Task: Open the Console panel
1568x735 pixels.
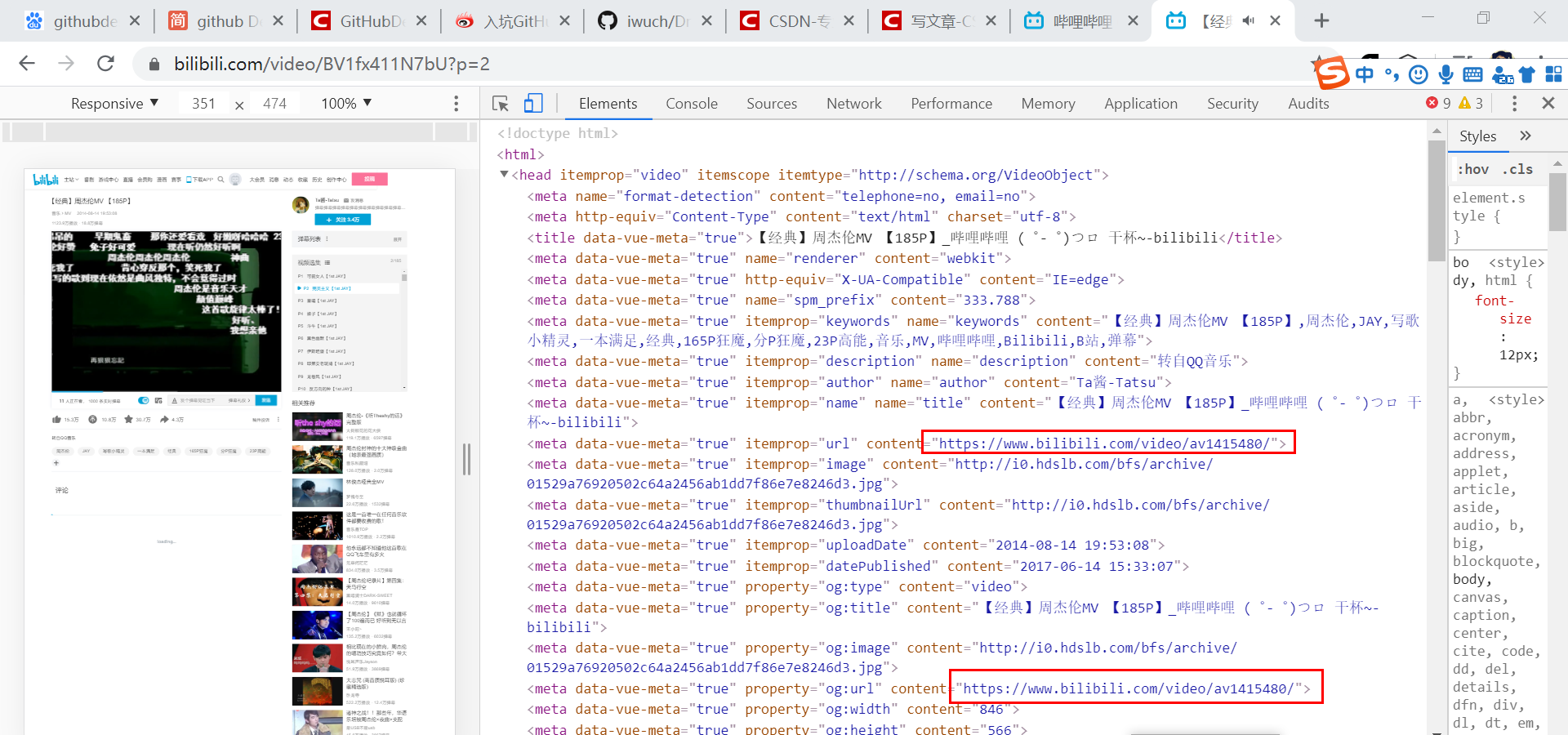Action: click(691, 104)
